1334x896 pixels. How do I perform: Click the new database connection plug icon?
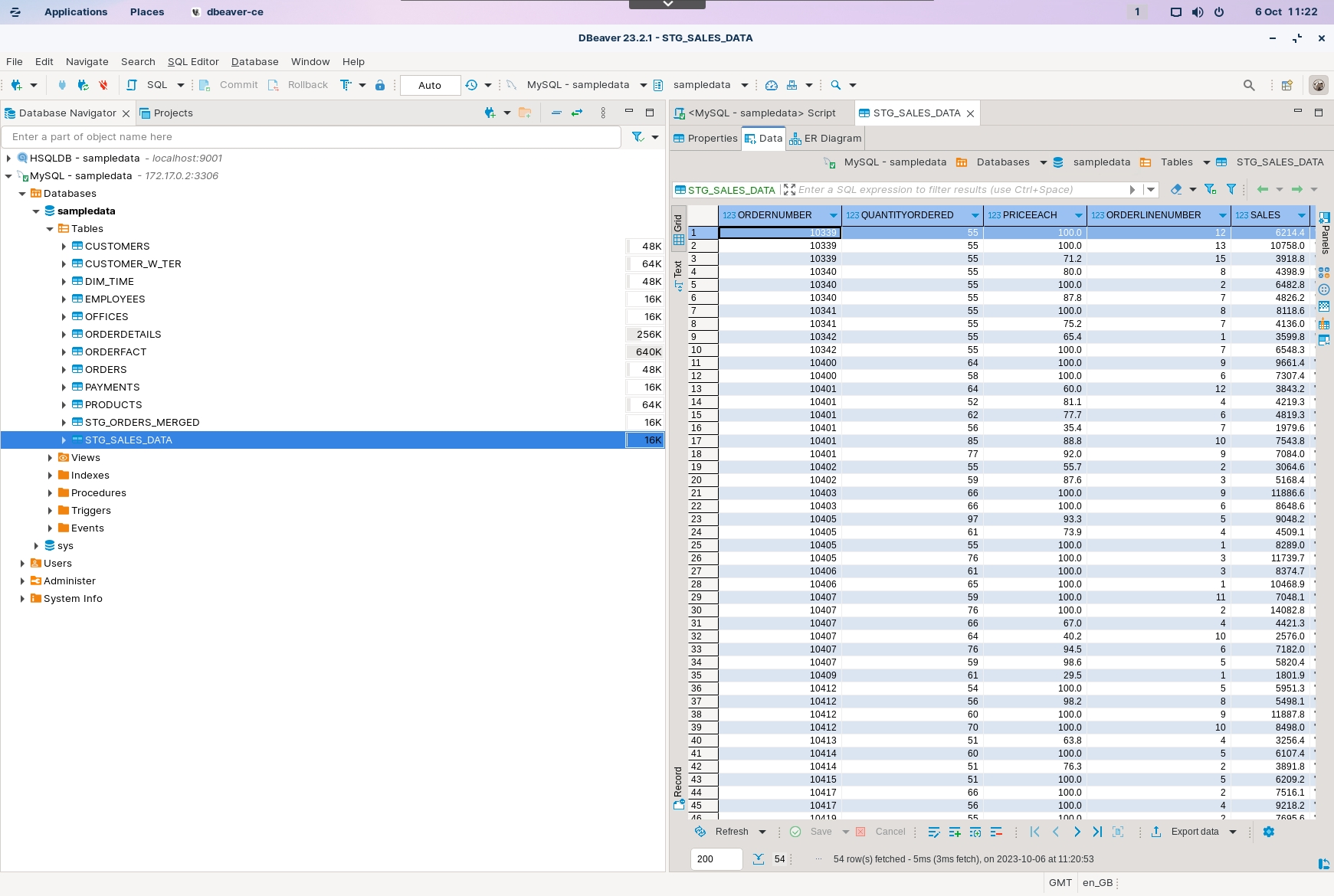16,85
